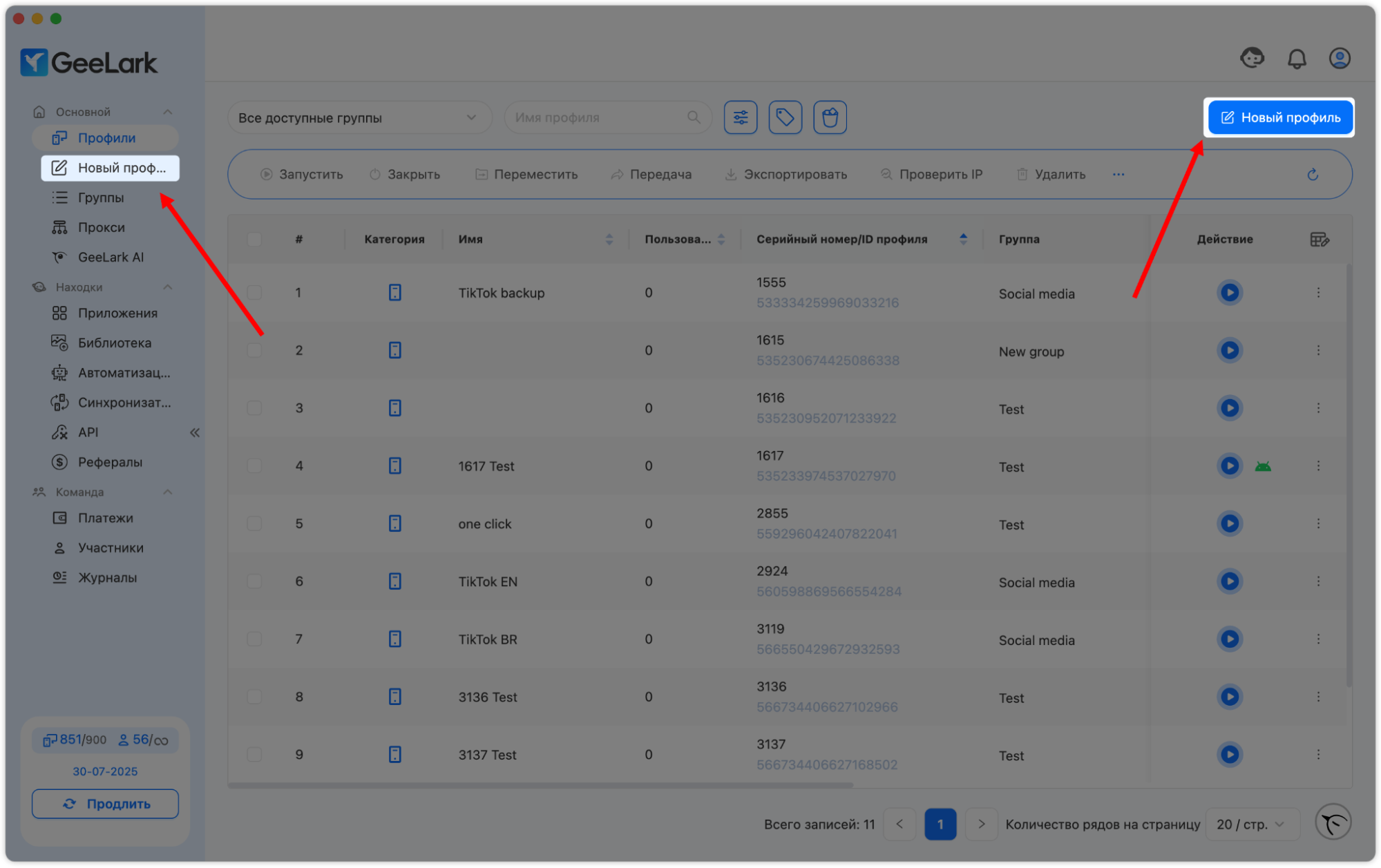Click the Продлить renewal button
The width and height of the screenshot is (1381, 868).
tap(105, 804)
